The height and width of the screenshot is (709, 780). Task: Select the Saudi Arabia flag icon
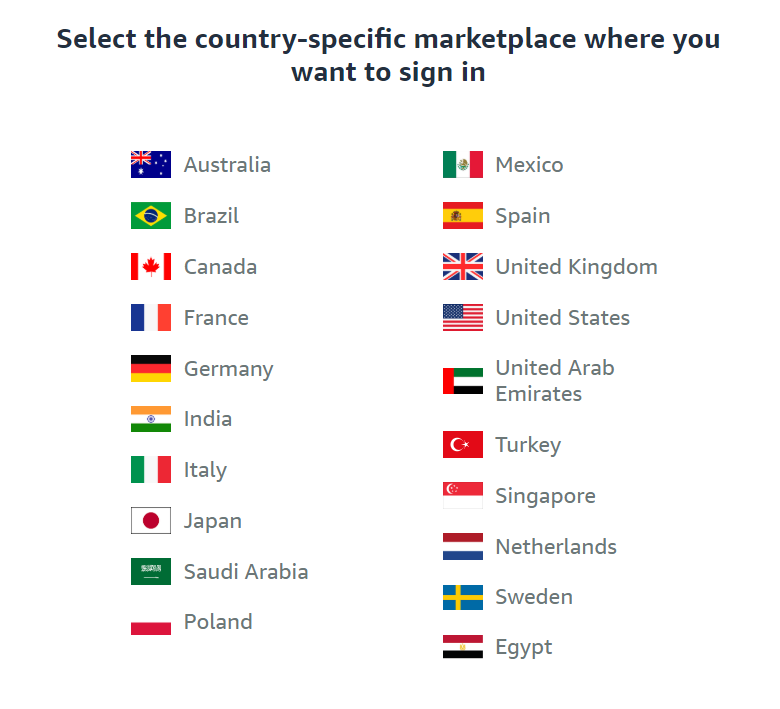(x=151, y=571)
